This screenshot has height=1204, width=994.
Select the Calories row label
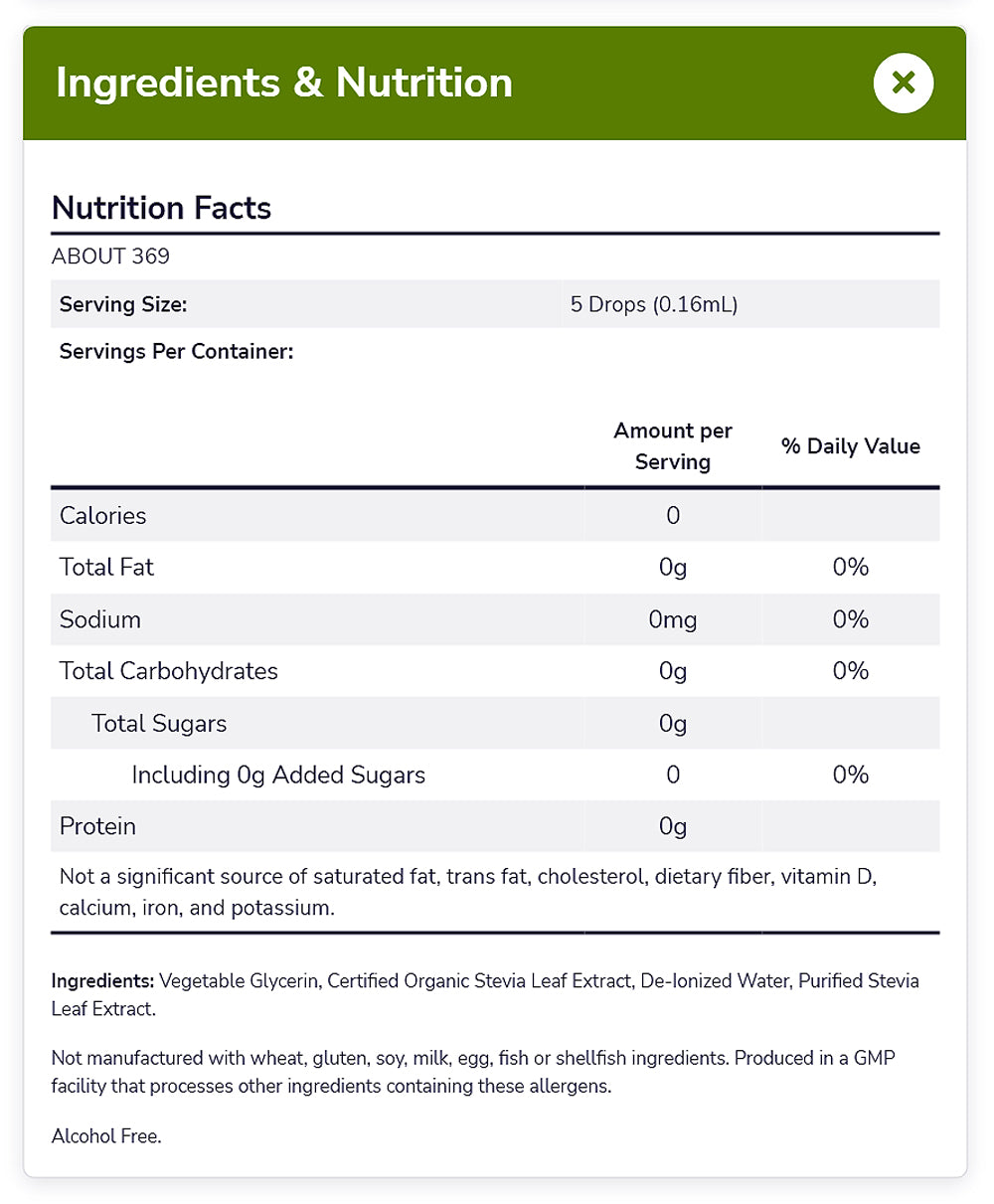point(102,515)
